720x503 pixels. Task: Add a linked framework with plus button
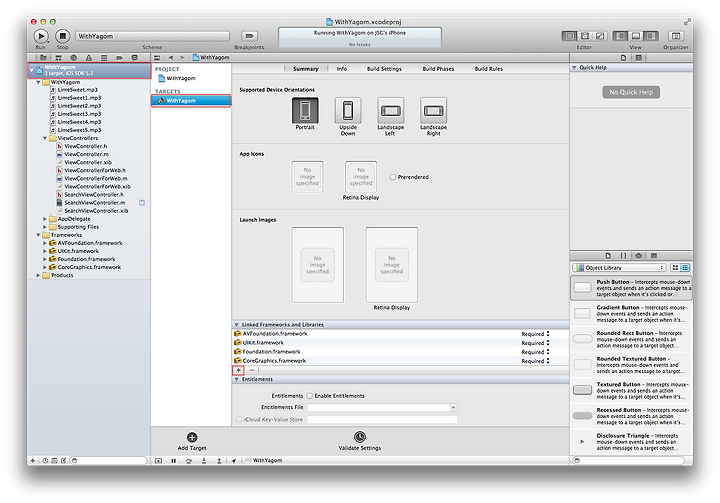[239, 370]
